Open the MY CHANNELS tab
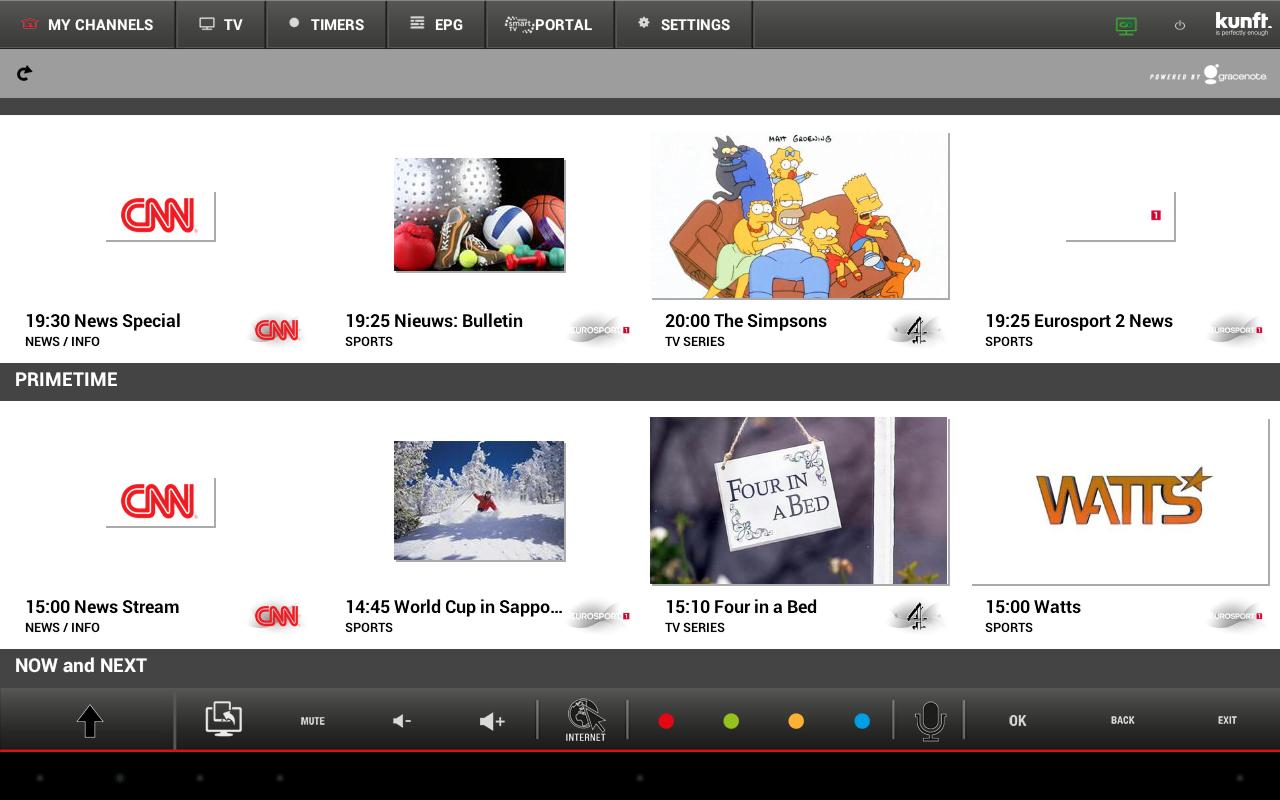This screenshot has width=1280, height=800. [88, 24]
